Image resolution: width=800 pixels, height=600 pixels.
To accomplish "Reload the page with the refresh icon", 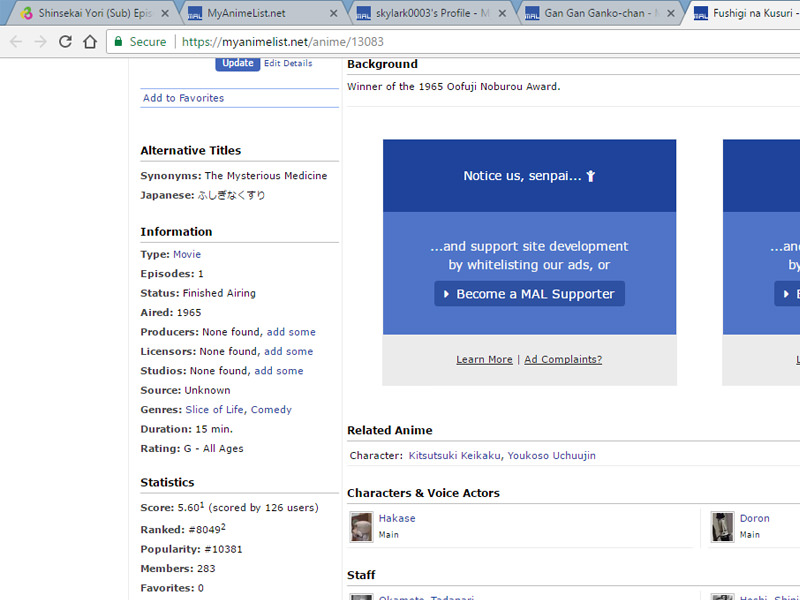I will click(x=65, y=41).
